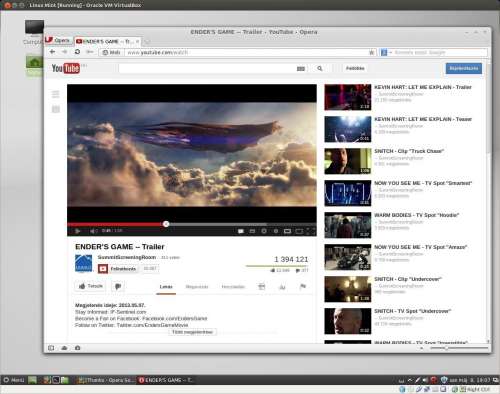Select the Share tab under the video
Viewport: 500px width, 394px height.
pos(197,287)
